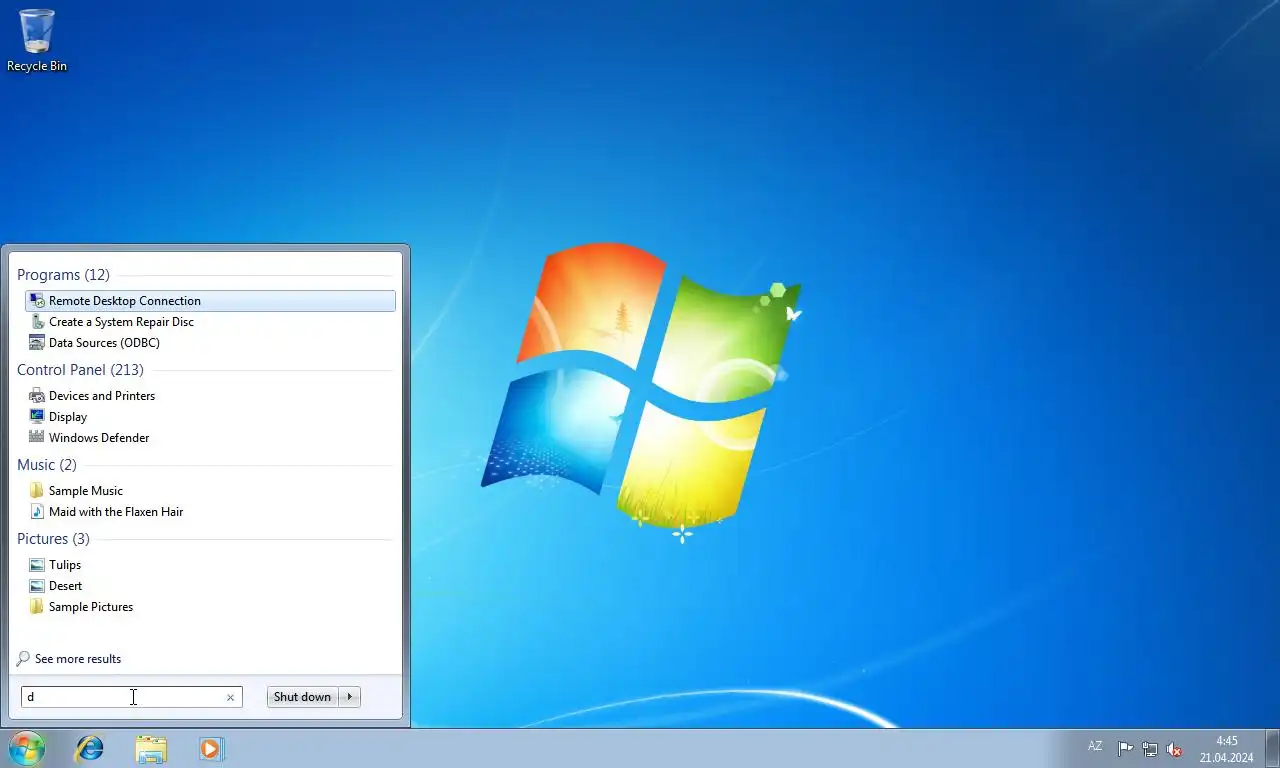This screenshot has width=1280, height=768.
Task: Click the Create a System Repair Disc icon
Action: 37,322
